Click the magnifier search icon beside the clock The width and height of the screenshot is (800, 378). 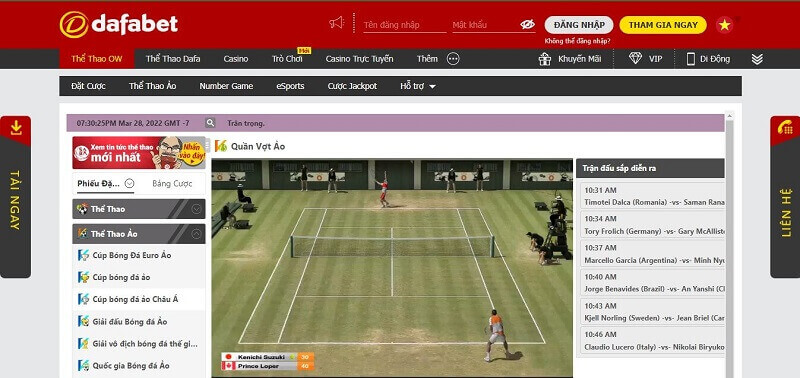coord(210,123)
